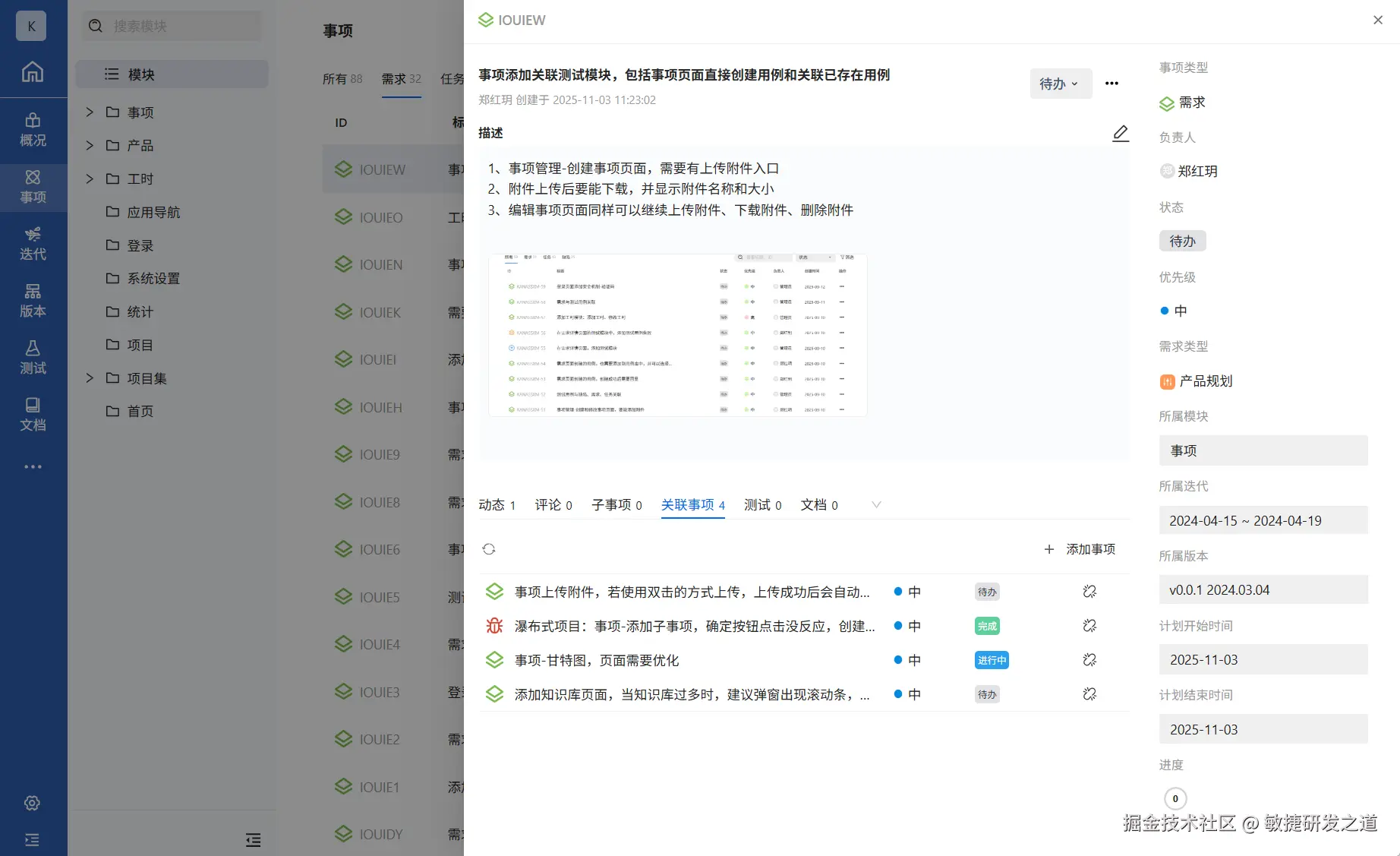Click the bug icon of 瀑布式项目 row
This screenshot has width=1400, height=856.
point(494,626)
